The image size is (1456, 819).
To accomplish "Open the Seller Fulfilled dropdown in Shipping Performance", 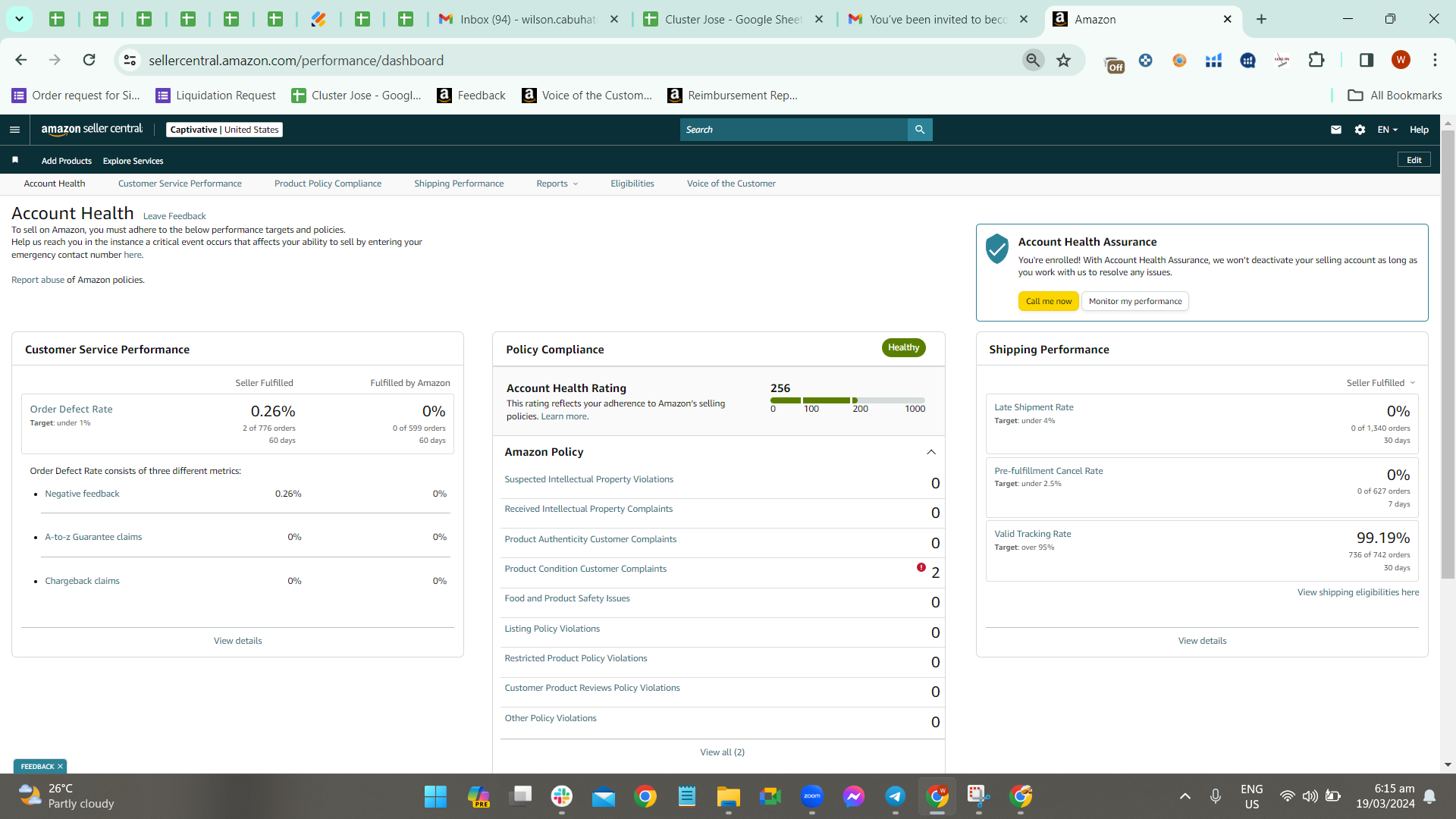I will pos(1380,383).
